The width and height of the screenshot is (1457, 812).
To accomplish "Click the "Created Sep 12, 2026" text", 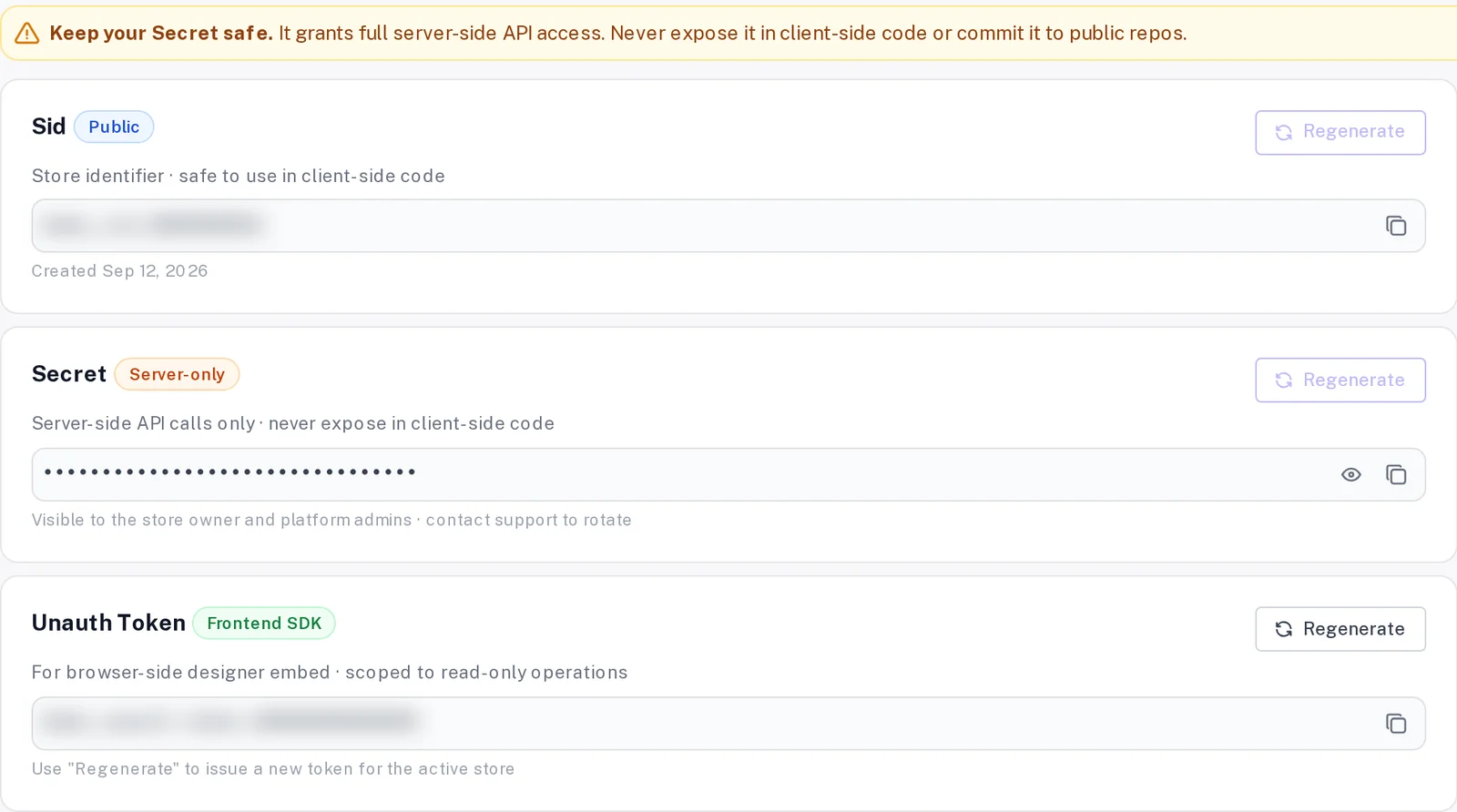I will pos(119,271).
